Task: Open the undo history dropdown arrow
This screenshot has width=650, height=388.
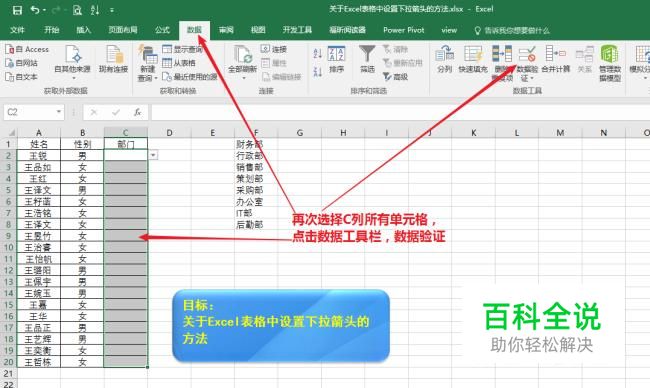Action: pos(44,10)
